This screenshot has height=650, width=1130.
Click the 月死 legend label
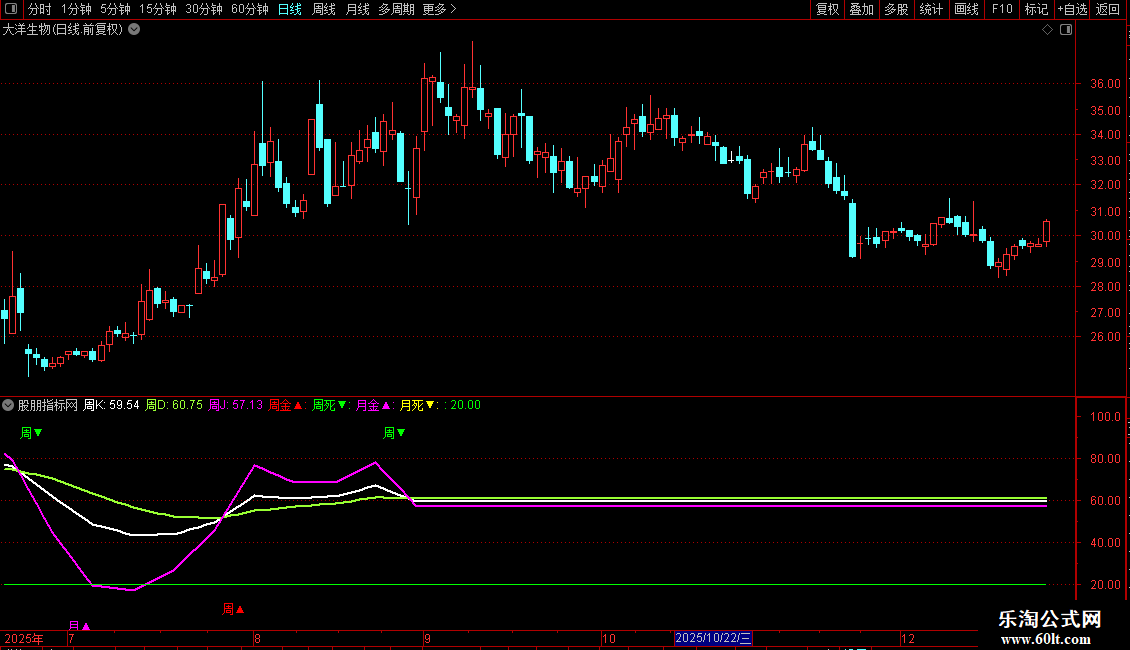tap(417, 405)
